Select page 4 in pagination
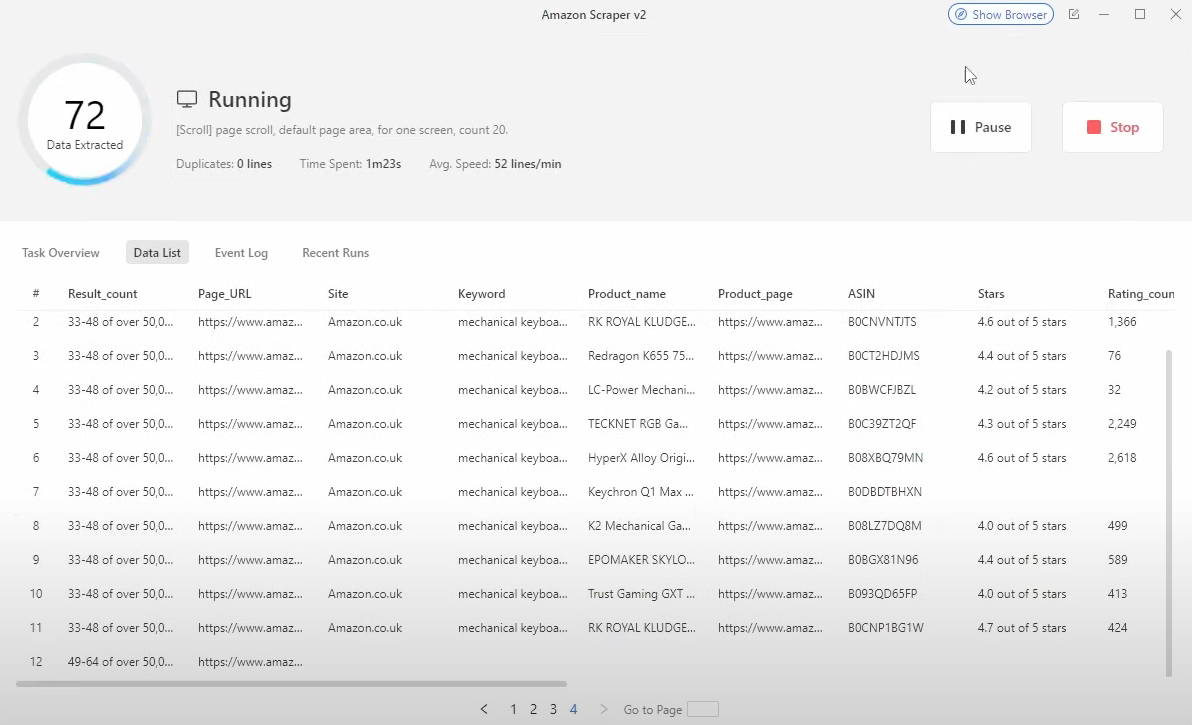Image resolution: width=1192 pixels, height=725 pixels. pyautogui.click(x=573, y=709)
